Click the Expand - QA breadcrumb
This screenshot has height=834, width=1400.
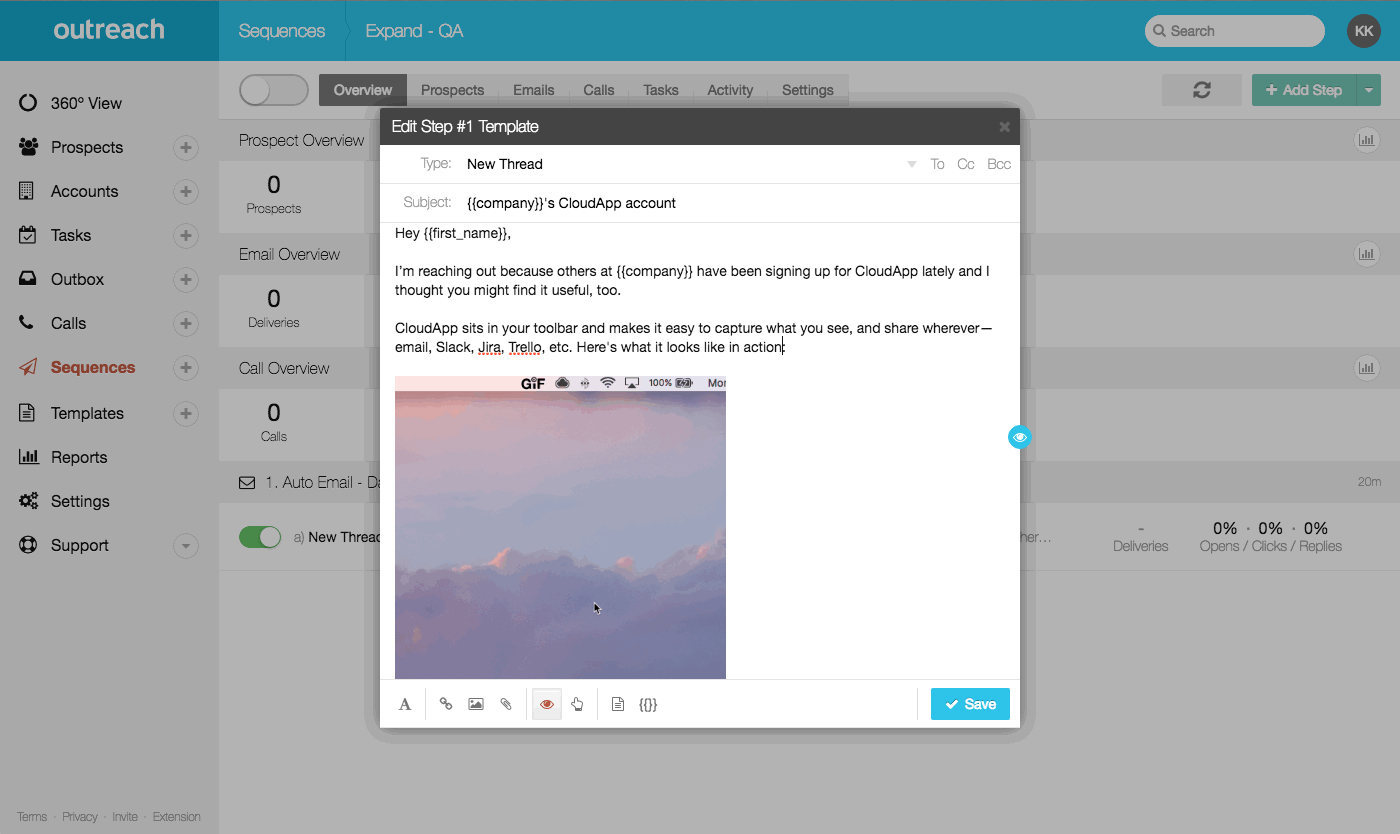(414, 31)
